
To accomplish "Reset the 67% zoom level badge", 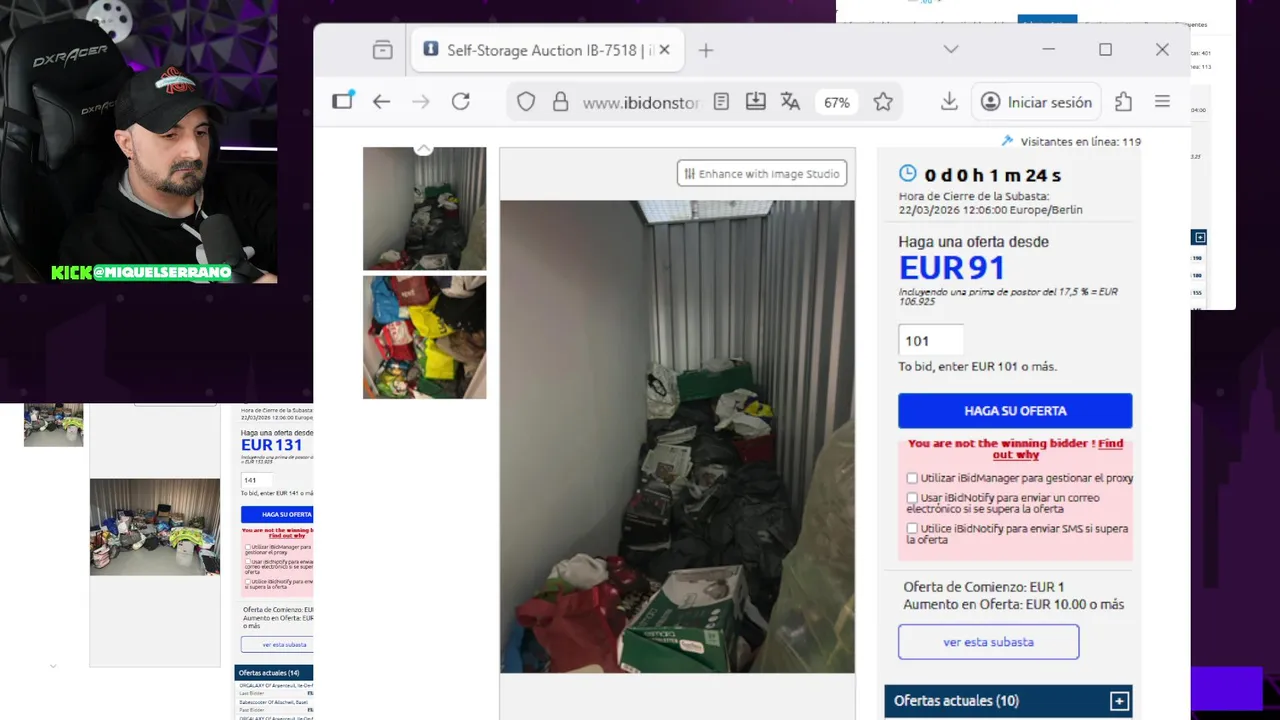I will click(x=836, y=102).
